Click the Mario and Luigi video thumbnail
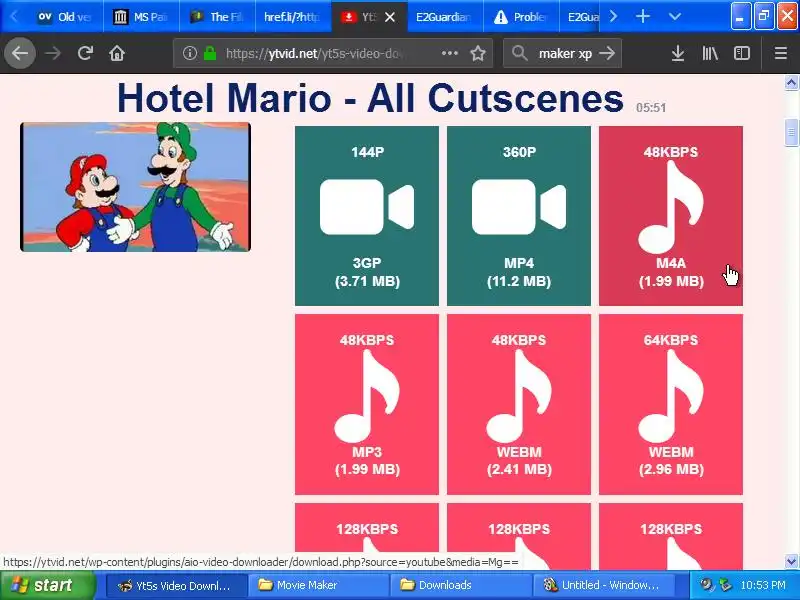This screenshot has width=800, height=600. 135,187
